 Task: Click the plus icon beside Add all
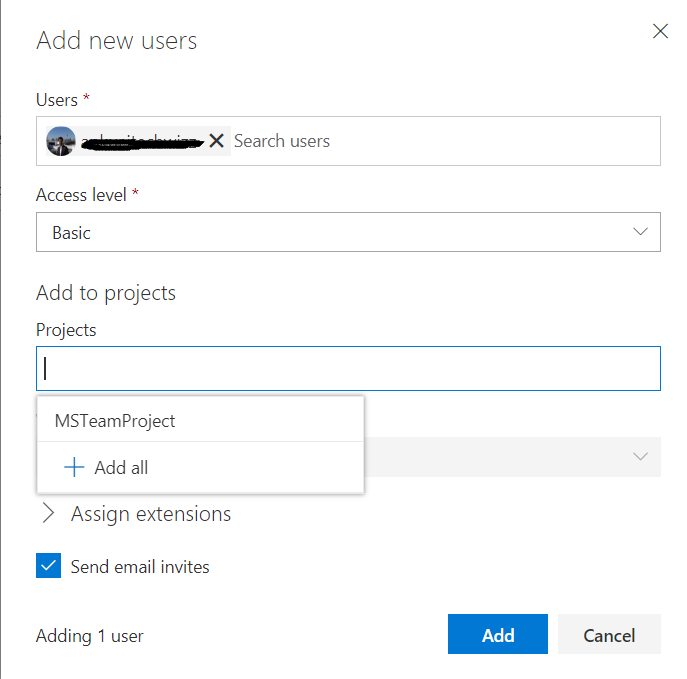pyautogui.click(x=74, y=467)
